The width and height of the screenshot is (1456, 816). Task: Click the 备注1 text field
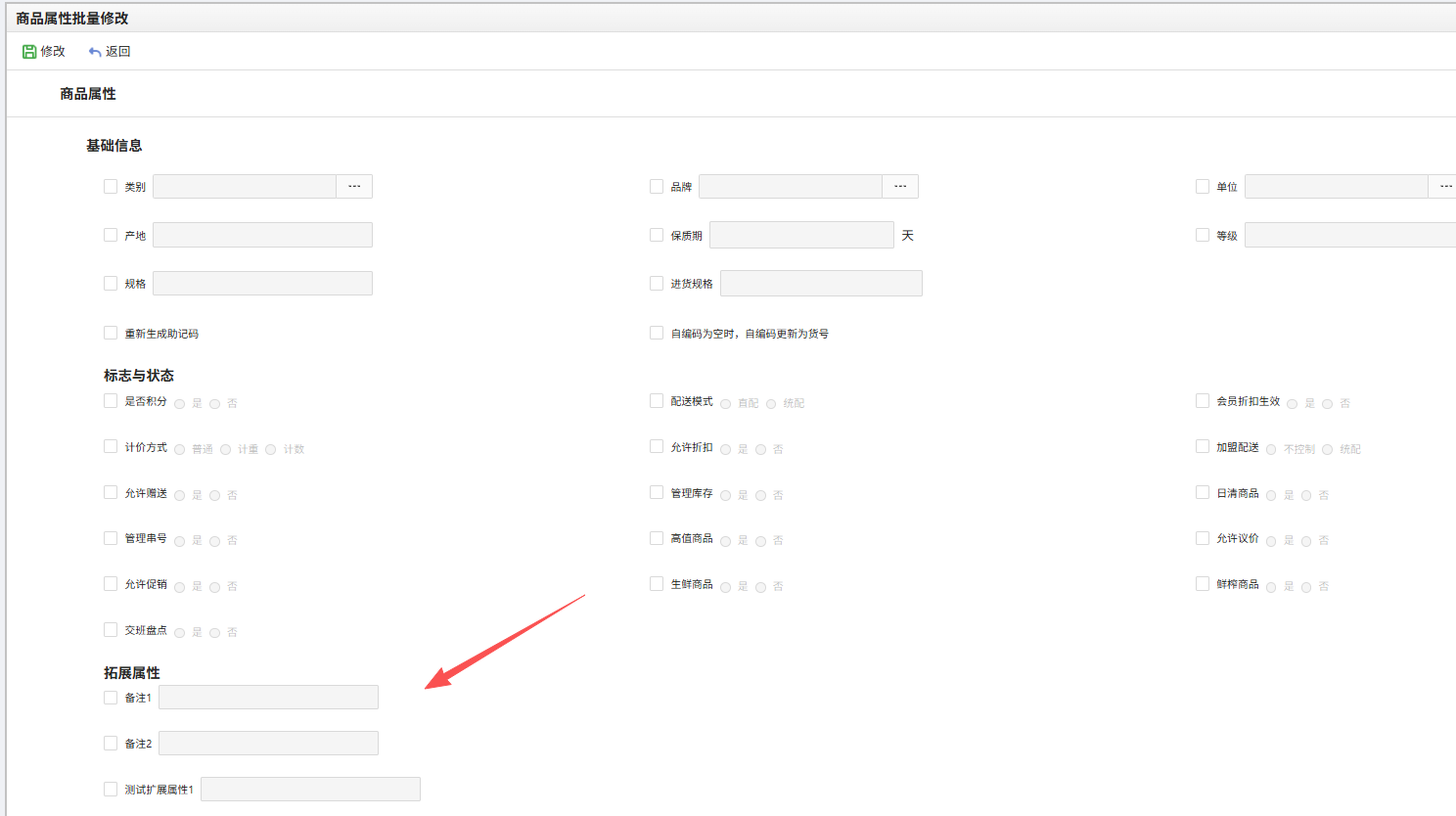pyautogui.click(x=268, y=698)
